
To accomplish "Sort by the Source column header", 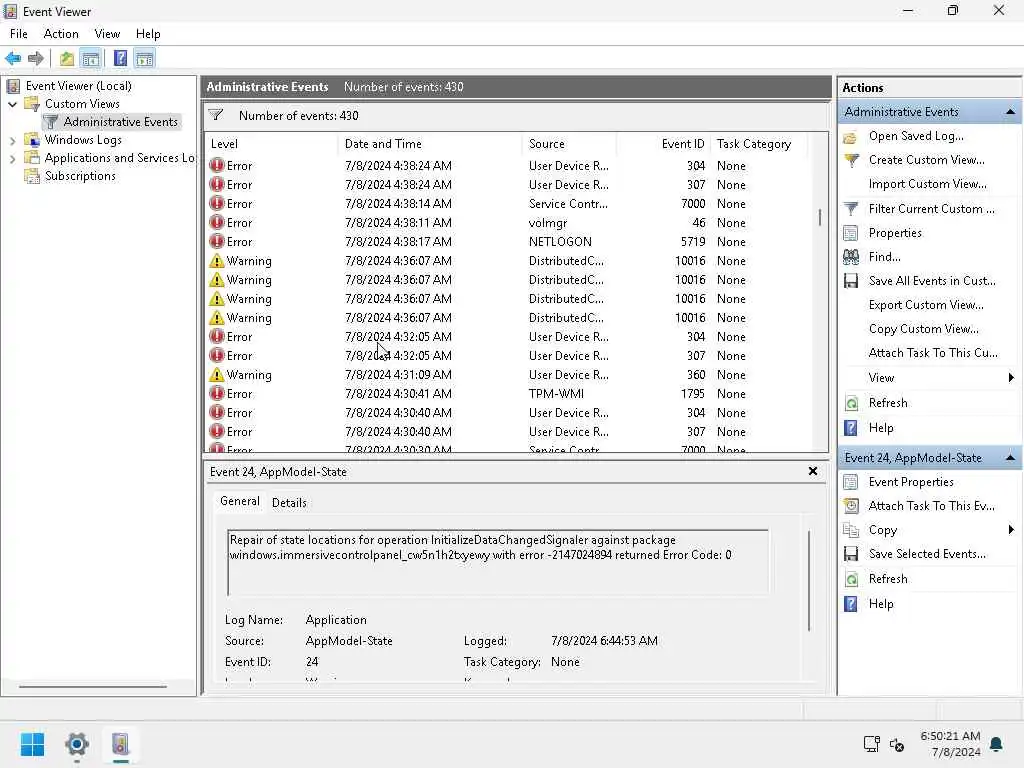I will click(x=569, y=144).
